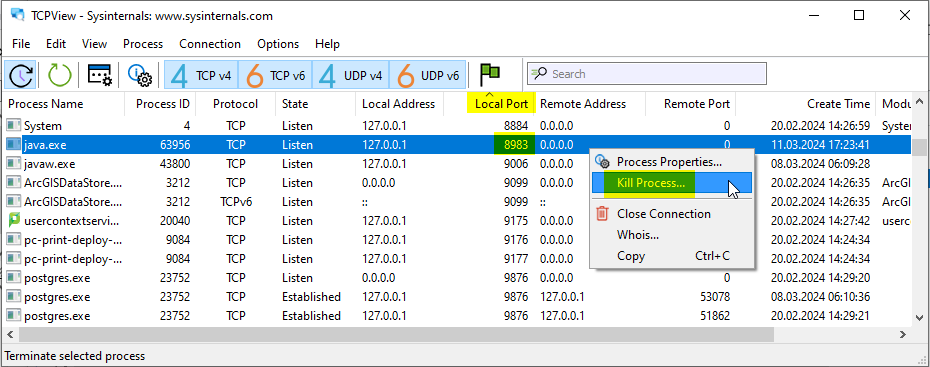Sort by Remote Port column header
The height and width of the screenshot is (367, 930).
point(690,104)
